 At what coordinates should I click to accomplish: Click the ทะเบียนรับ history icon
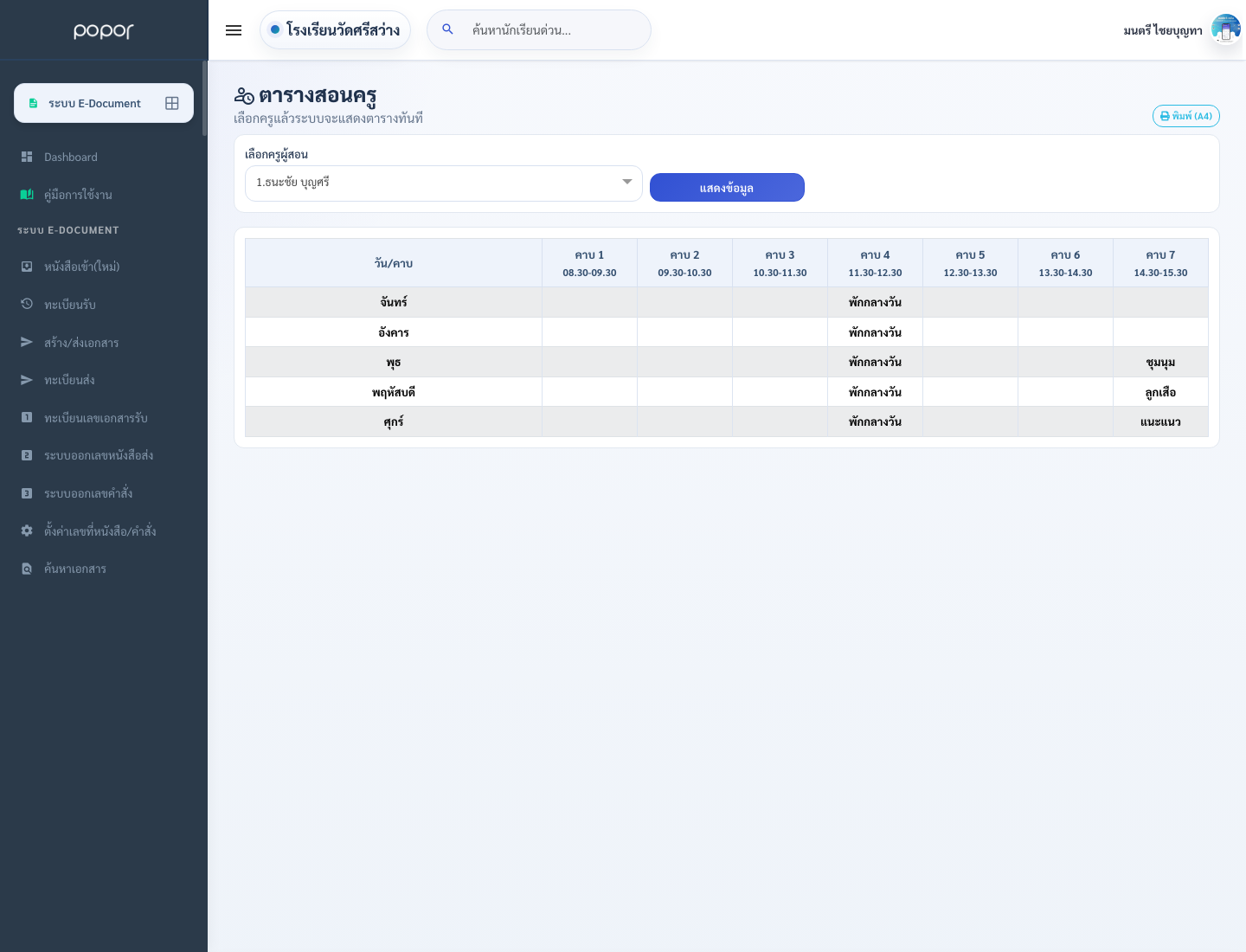tap(27, 304)
